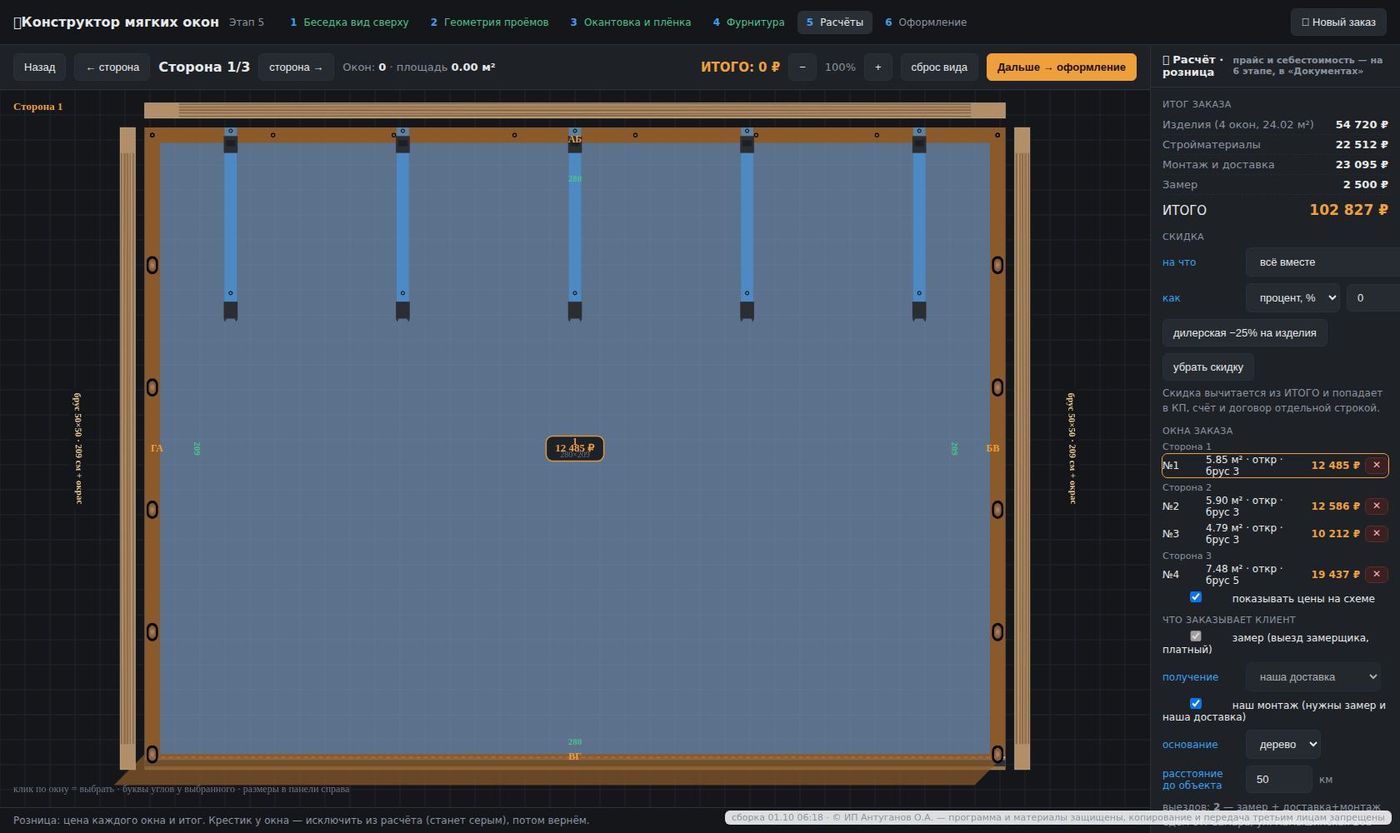Image resolution: width=1400 pixels, height=833 pixels.
Task: Remove window №1 from the calculation
Action: [1376, 465]
